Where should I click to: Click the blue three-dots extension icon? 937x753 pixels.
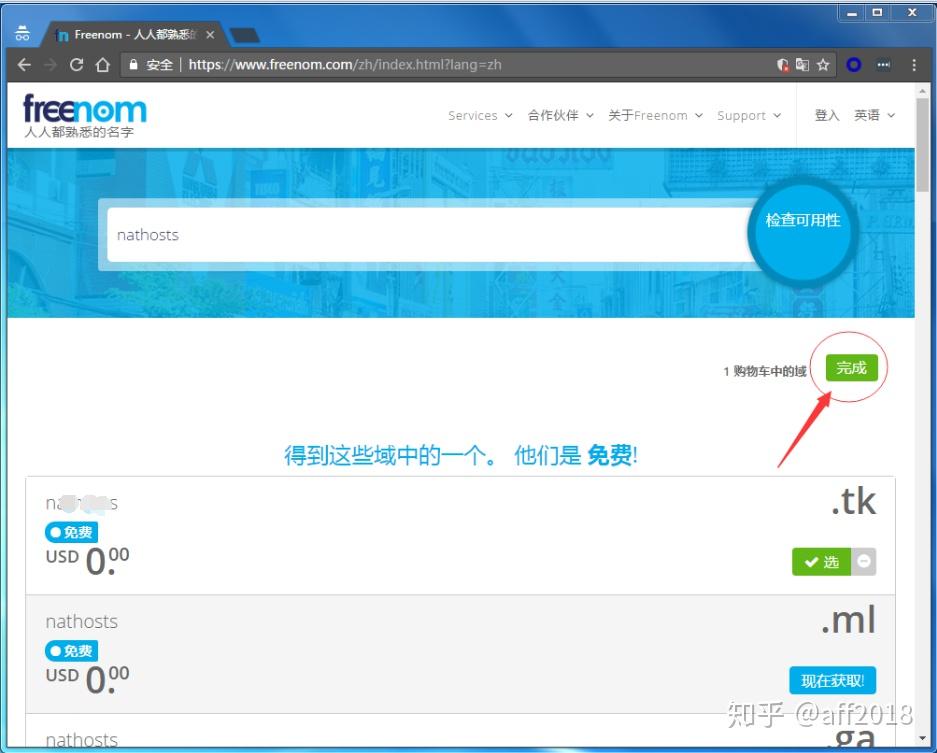tap(884, 64)
